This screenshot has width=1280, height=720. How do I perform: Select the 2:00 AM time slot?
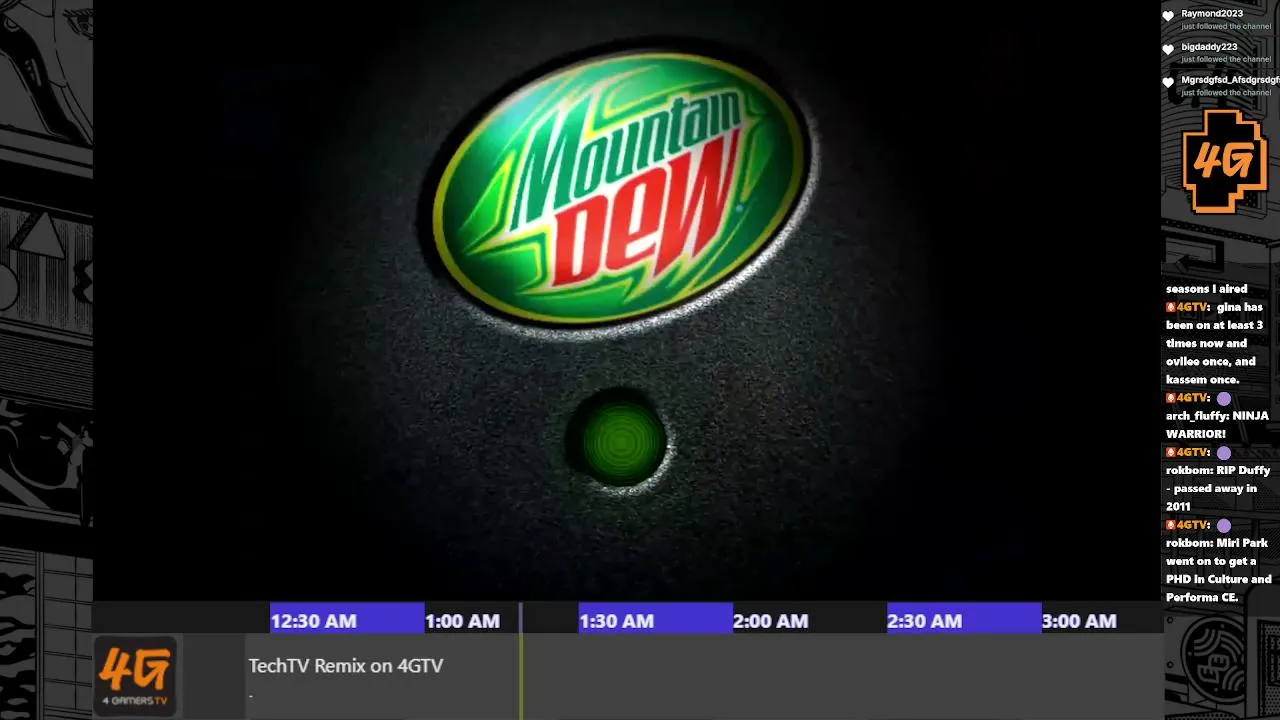[x=809, y=620]
